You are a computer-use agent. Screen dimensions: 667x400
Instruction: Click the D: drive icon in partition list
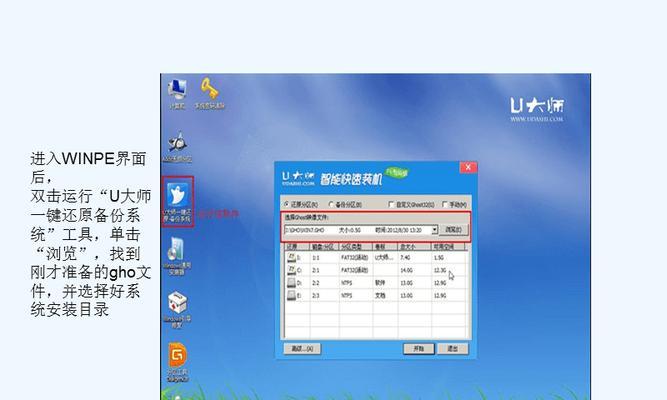tap(292, 283)
